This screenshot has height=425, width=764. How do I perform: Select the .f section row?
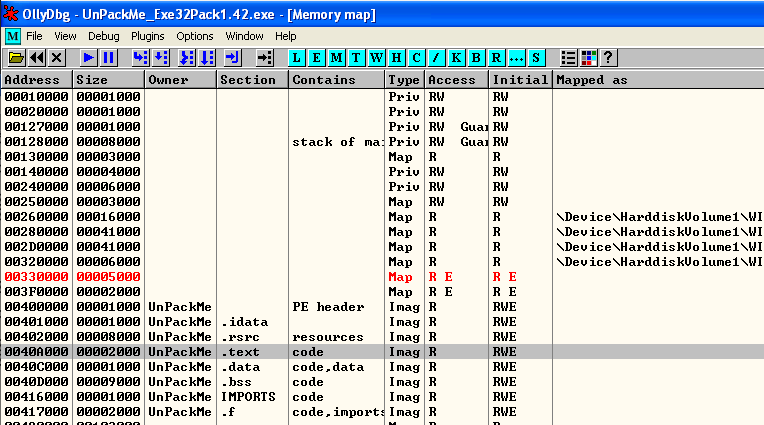382,412
